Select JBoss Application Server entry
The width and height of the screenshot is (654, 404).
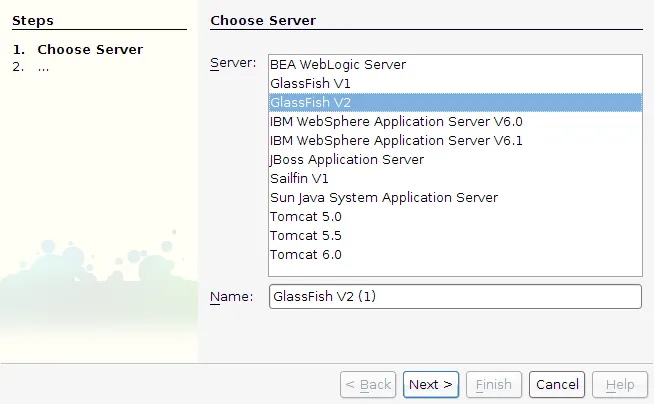pyautogui.click(x=347, y=160)
